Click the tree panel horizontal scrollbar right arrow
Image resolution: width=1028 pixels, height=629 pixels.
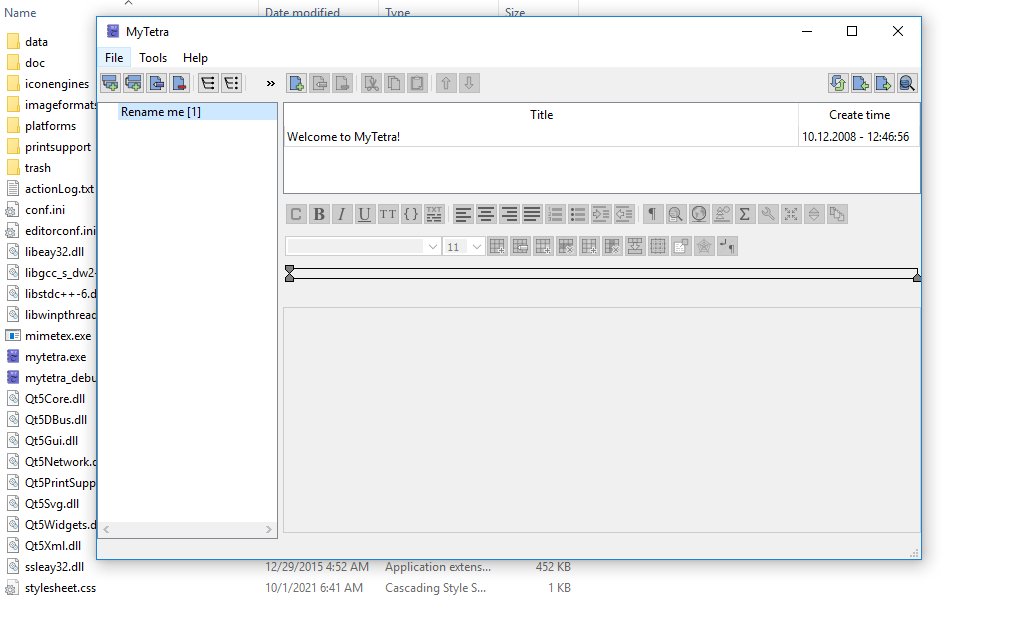pos(269,529)
